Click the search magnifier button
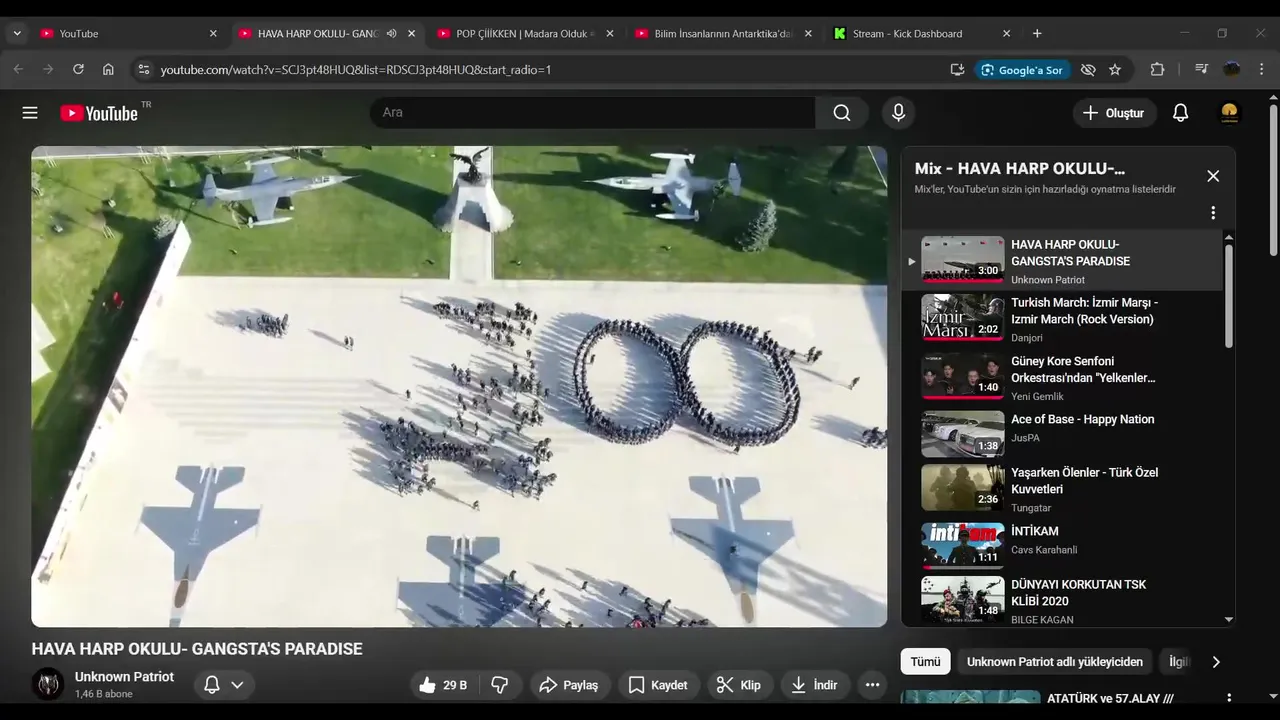Screen dimensions: 1280x720 pyautogui.click(x=842, y=113)
